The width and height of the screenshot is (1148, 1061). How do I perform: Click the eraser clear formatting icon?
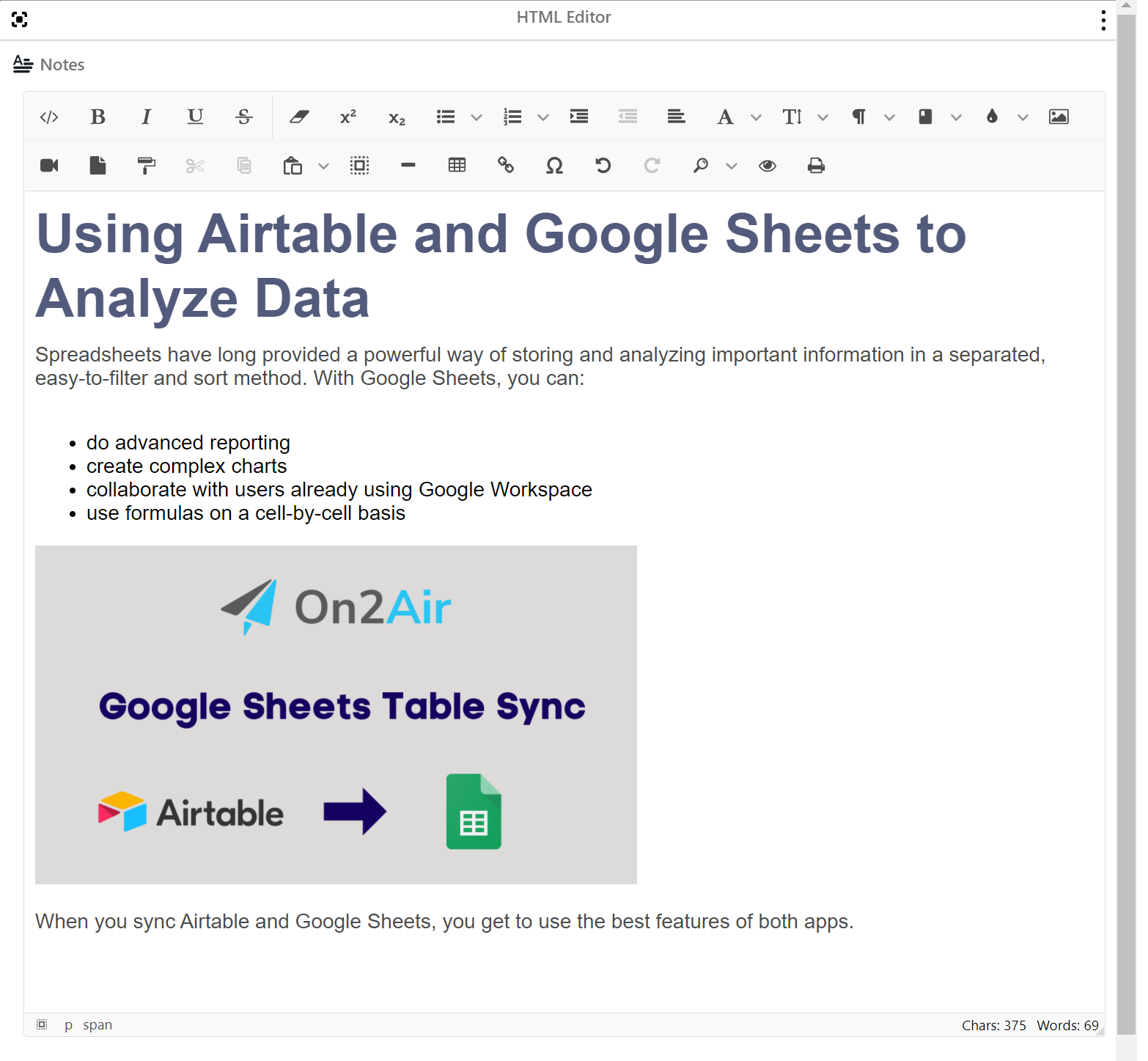point(299,117)
